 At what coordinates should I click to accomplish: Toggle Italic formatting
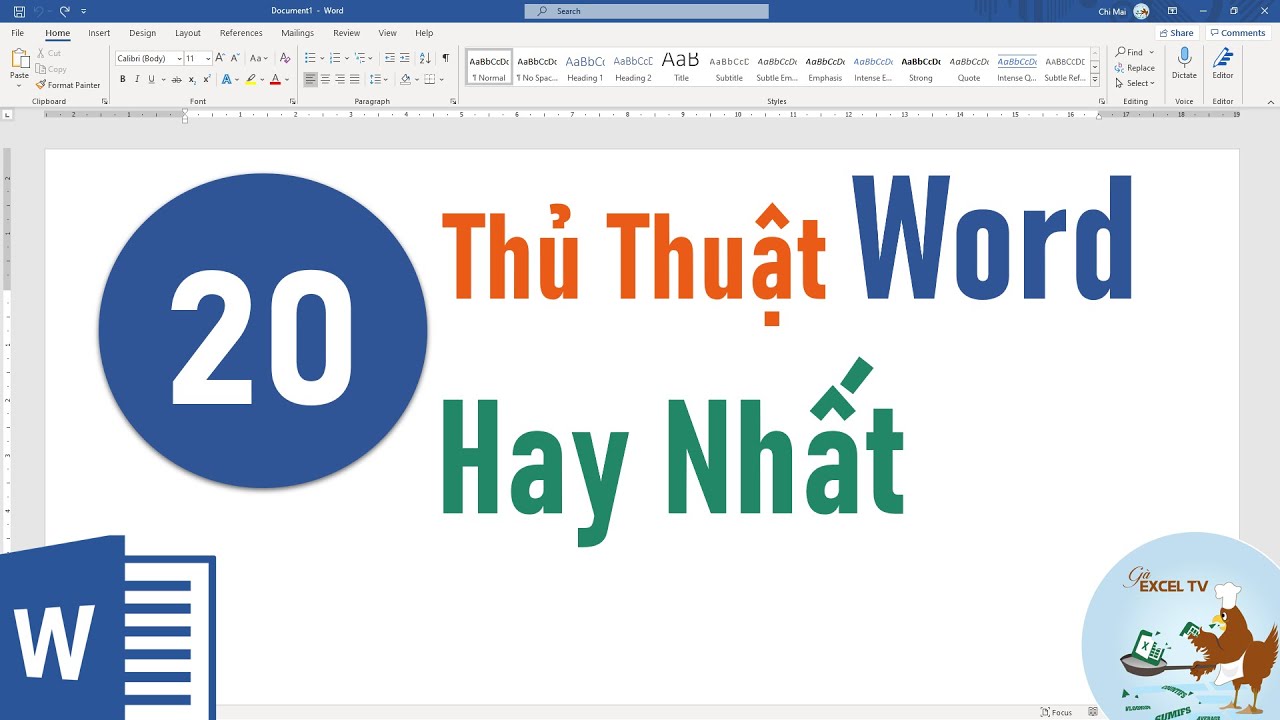[x=137, y=79]
